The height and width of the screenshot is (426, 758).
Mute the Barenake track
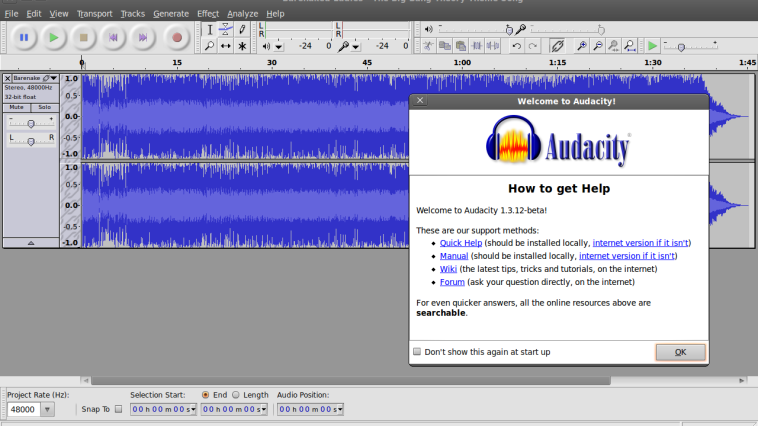[16, 107]
